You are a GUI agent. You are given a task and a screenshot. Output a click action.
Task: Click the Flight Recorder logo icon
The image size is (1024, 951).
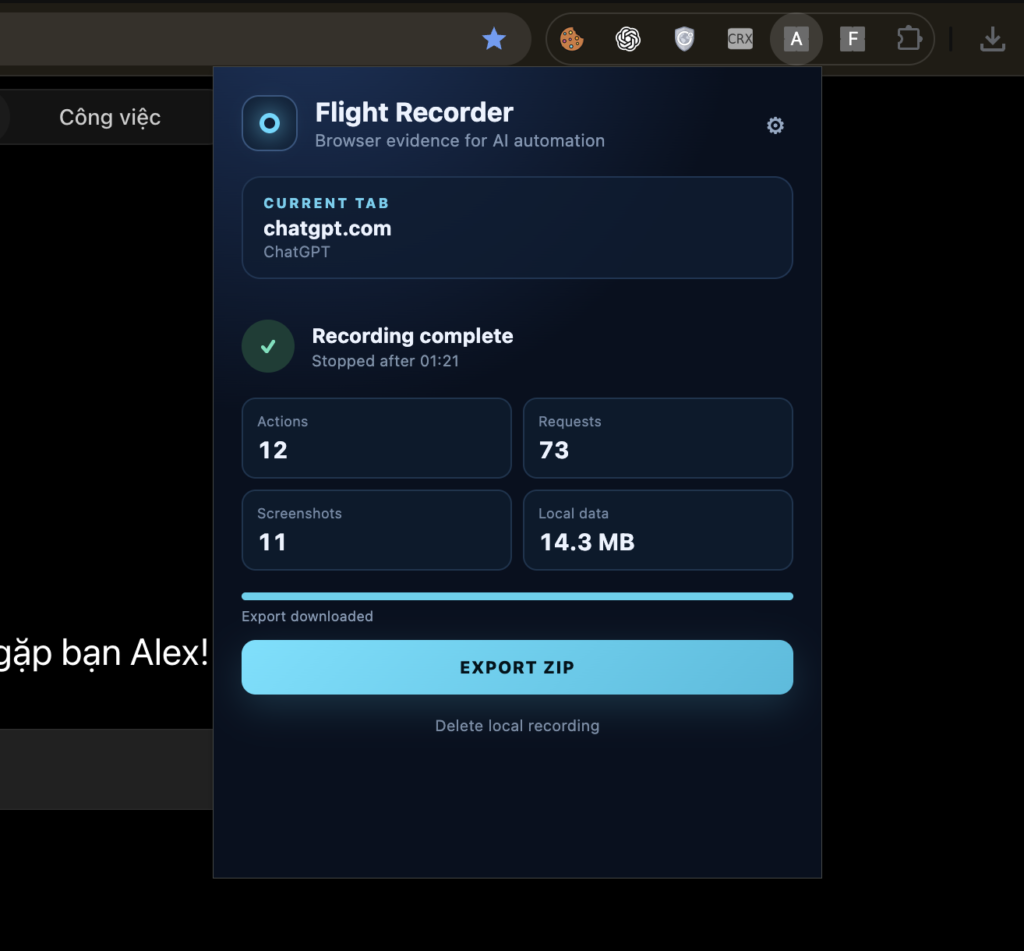pyautogui.click(x=270, y=123)
